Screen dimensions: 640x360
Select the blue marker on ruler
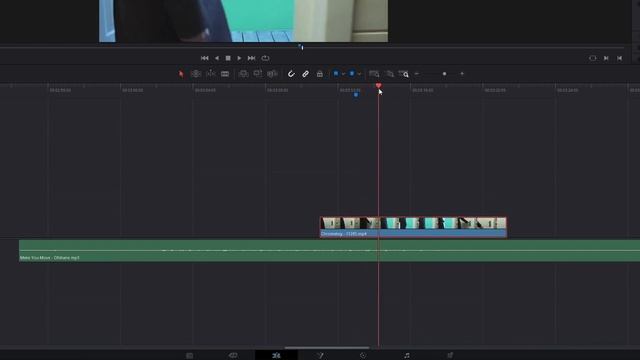tap(356, 95)
